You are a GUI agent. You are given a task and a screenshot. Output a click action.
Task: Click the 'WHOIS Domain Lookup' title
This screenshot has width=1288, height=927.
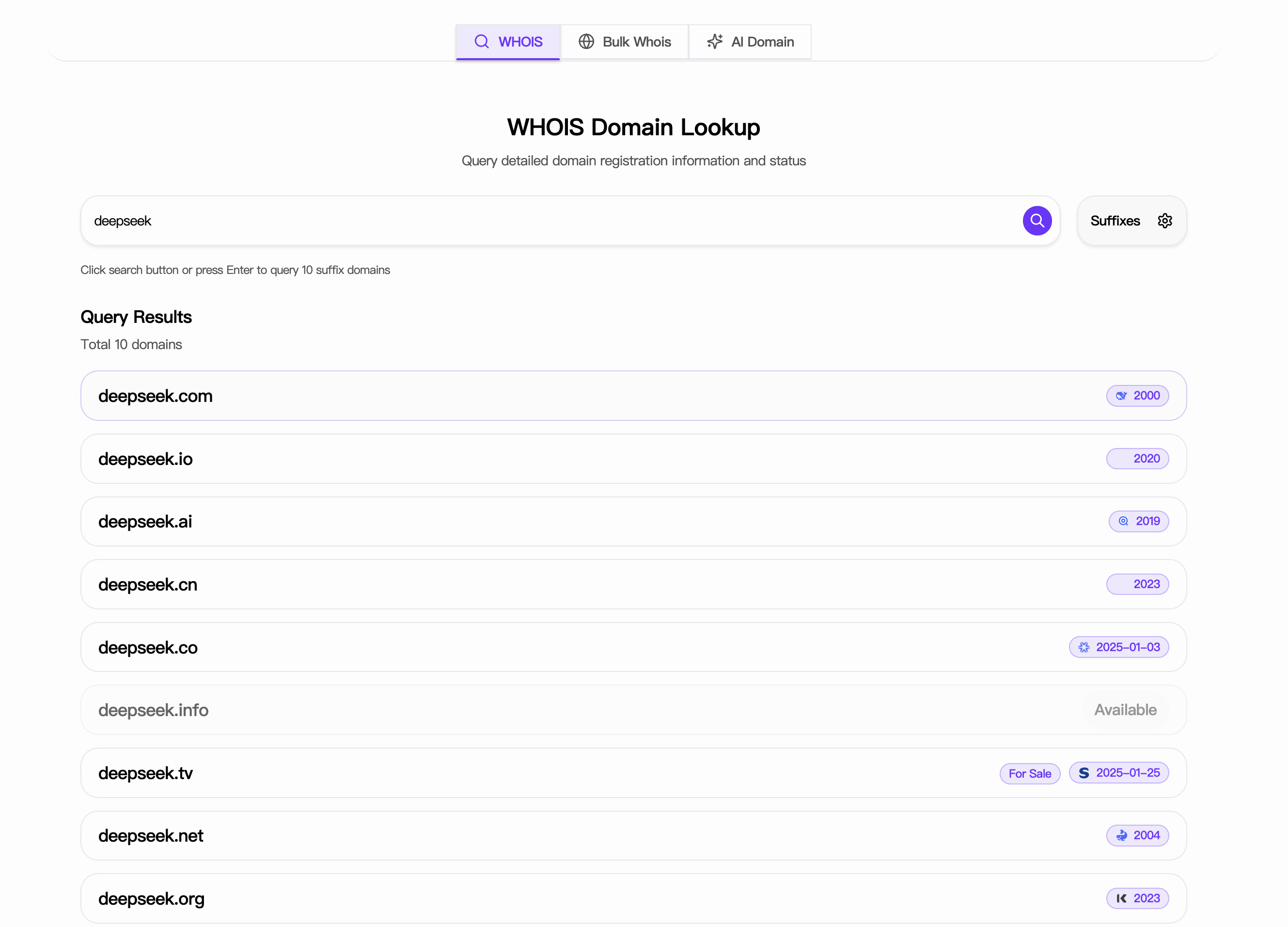click(x=633, y=128)
